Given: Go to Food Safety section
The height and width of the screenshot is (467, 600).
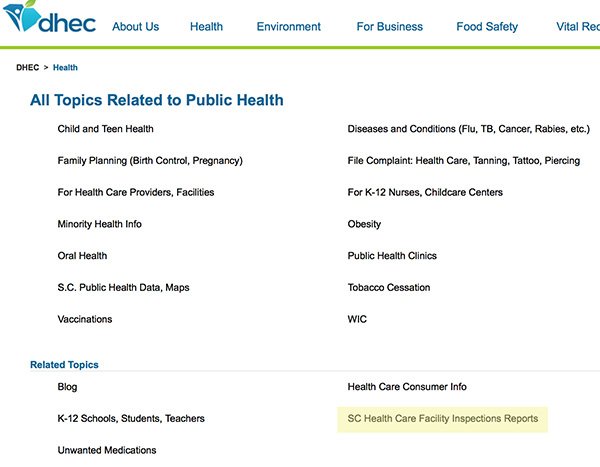Looking at the screenshot, I should coord(487,27).
